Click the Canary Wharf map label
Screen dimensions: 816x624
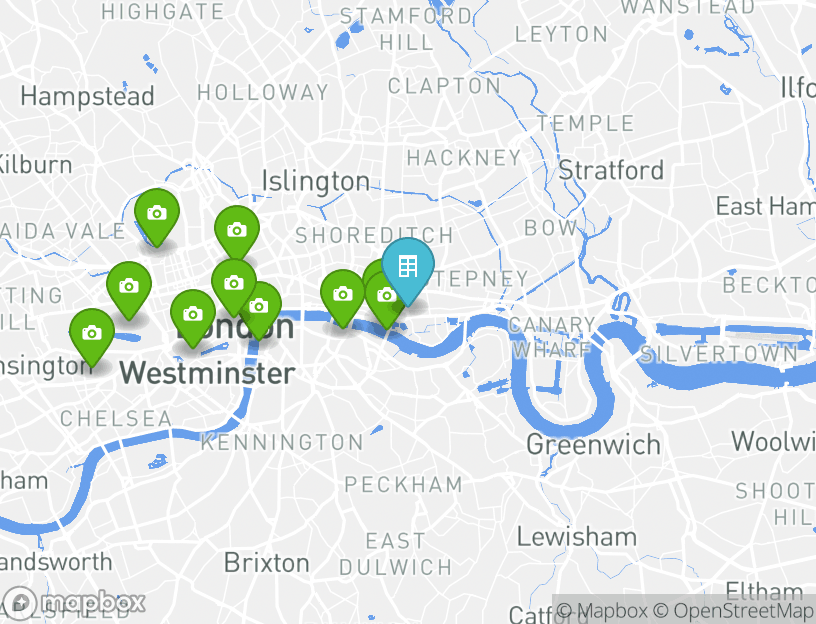(x=552, y=337)
